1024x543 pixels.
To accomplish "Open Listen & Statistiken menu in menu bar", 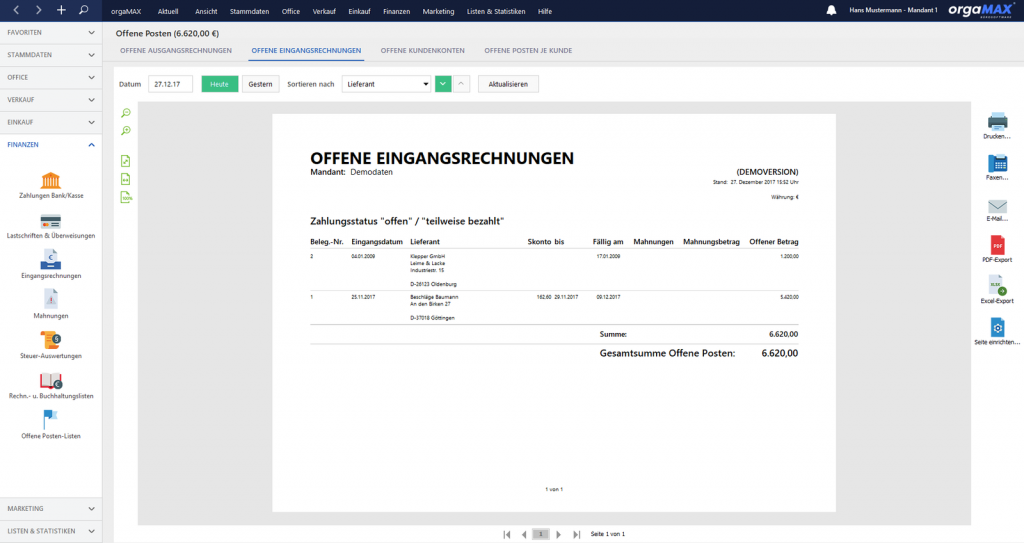I will pyautogui.click(x=496, y=11).
